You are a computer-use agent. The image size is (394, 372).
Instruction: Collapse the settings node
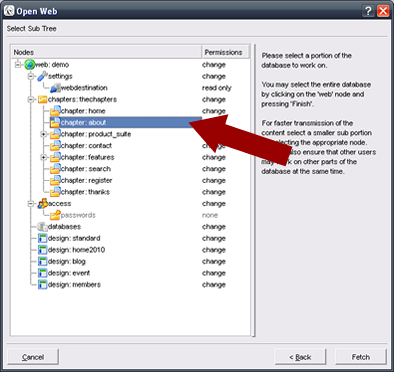(x=31, y=76)
